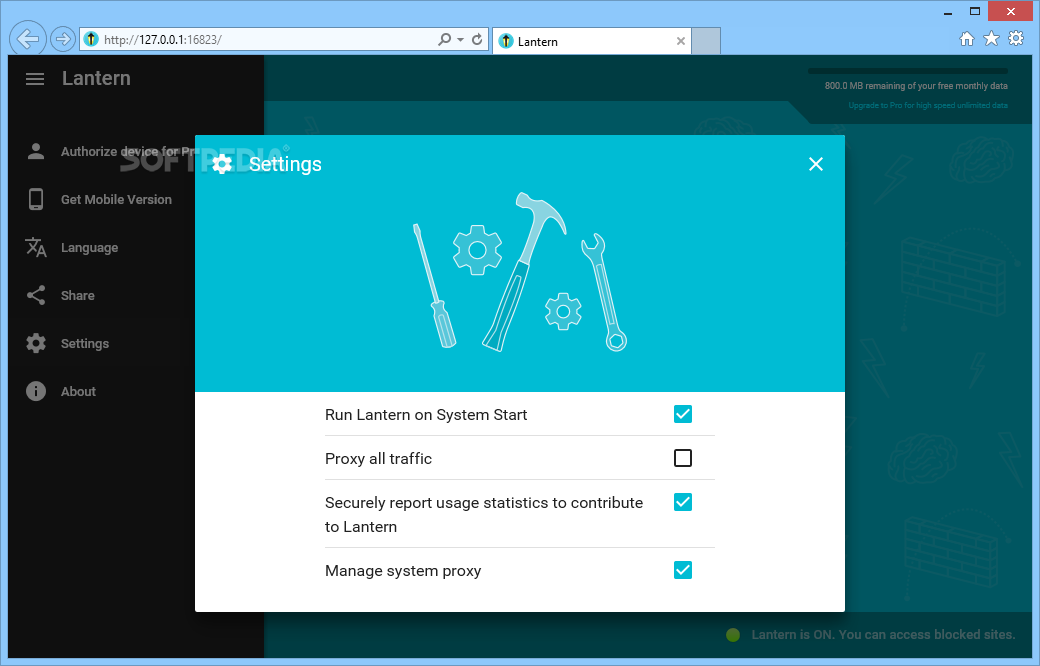Viewport: 1040px width, 666px height.
Task: Open a new blank browser tab
Action: 706,41
